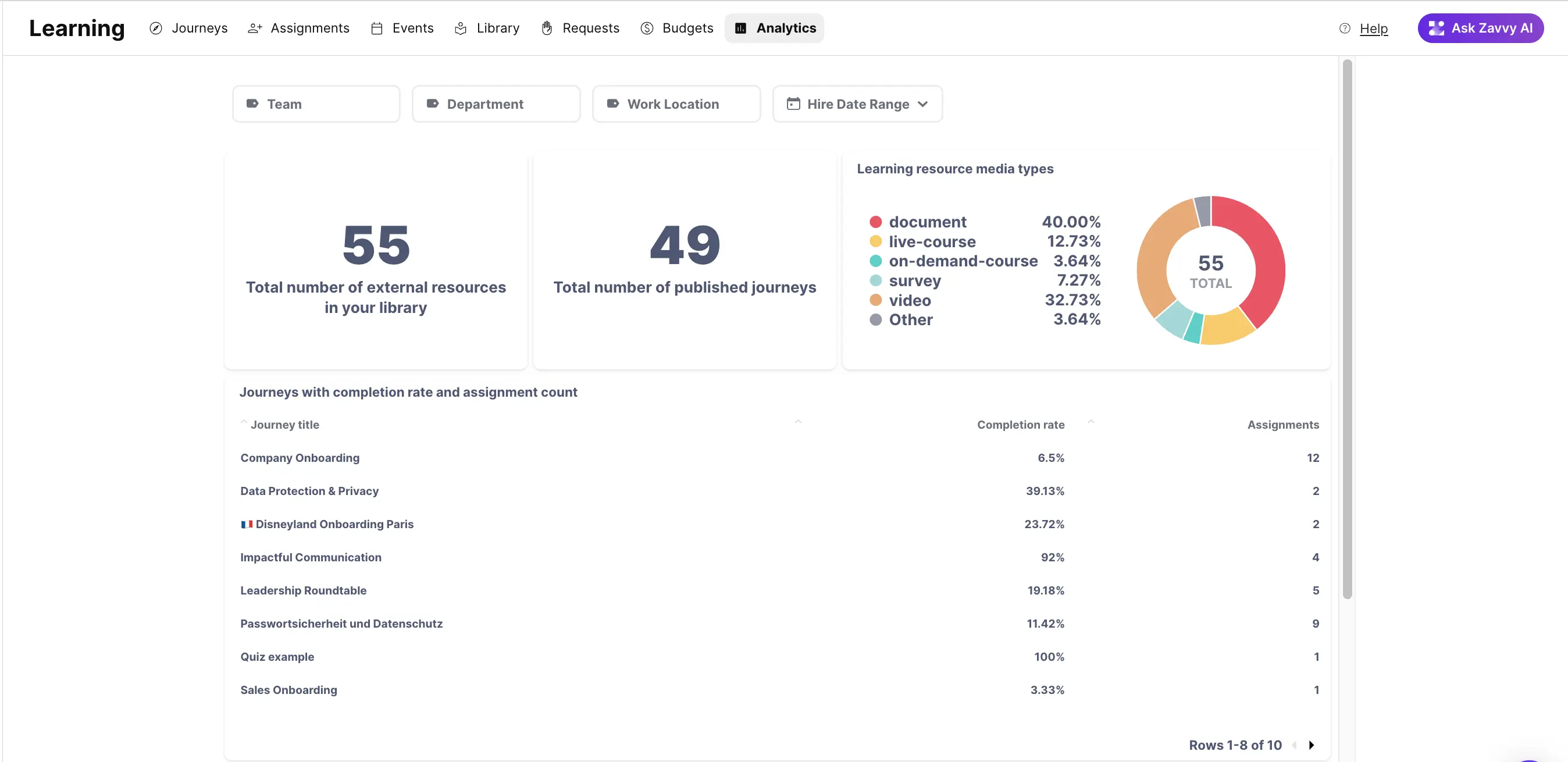Click the Help question mark icon

(x=1345, y=29)
